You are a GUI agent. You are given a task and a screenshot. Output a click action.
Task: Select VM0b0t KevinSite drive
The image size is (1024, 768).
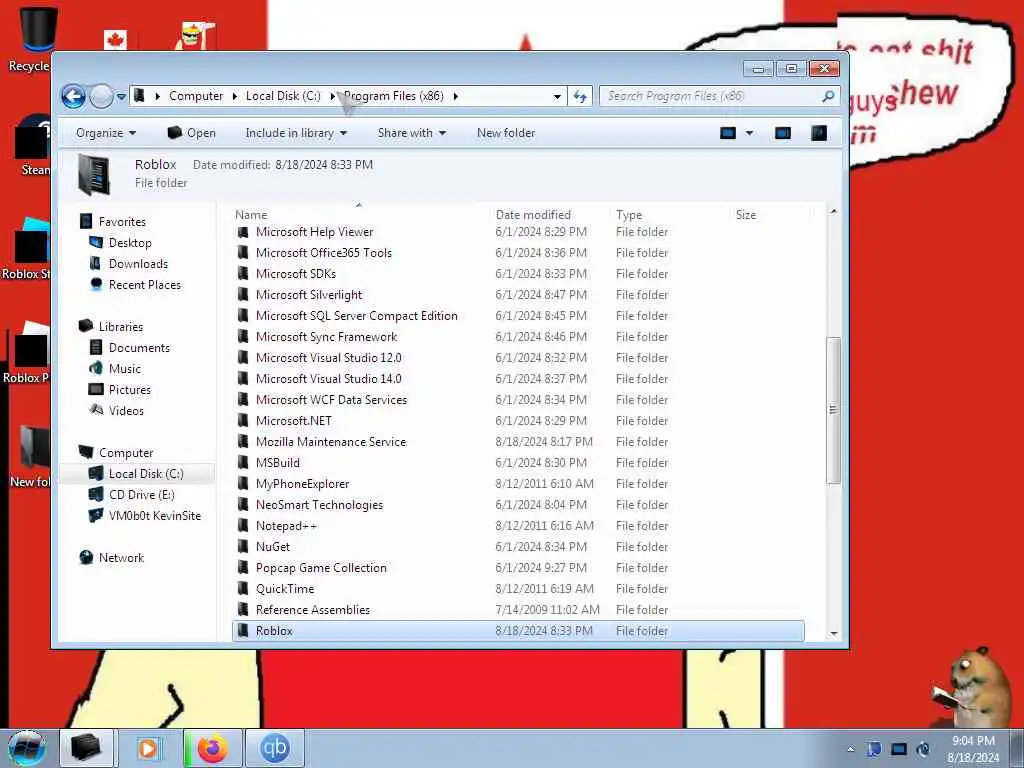coord(154,515)
